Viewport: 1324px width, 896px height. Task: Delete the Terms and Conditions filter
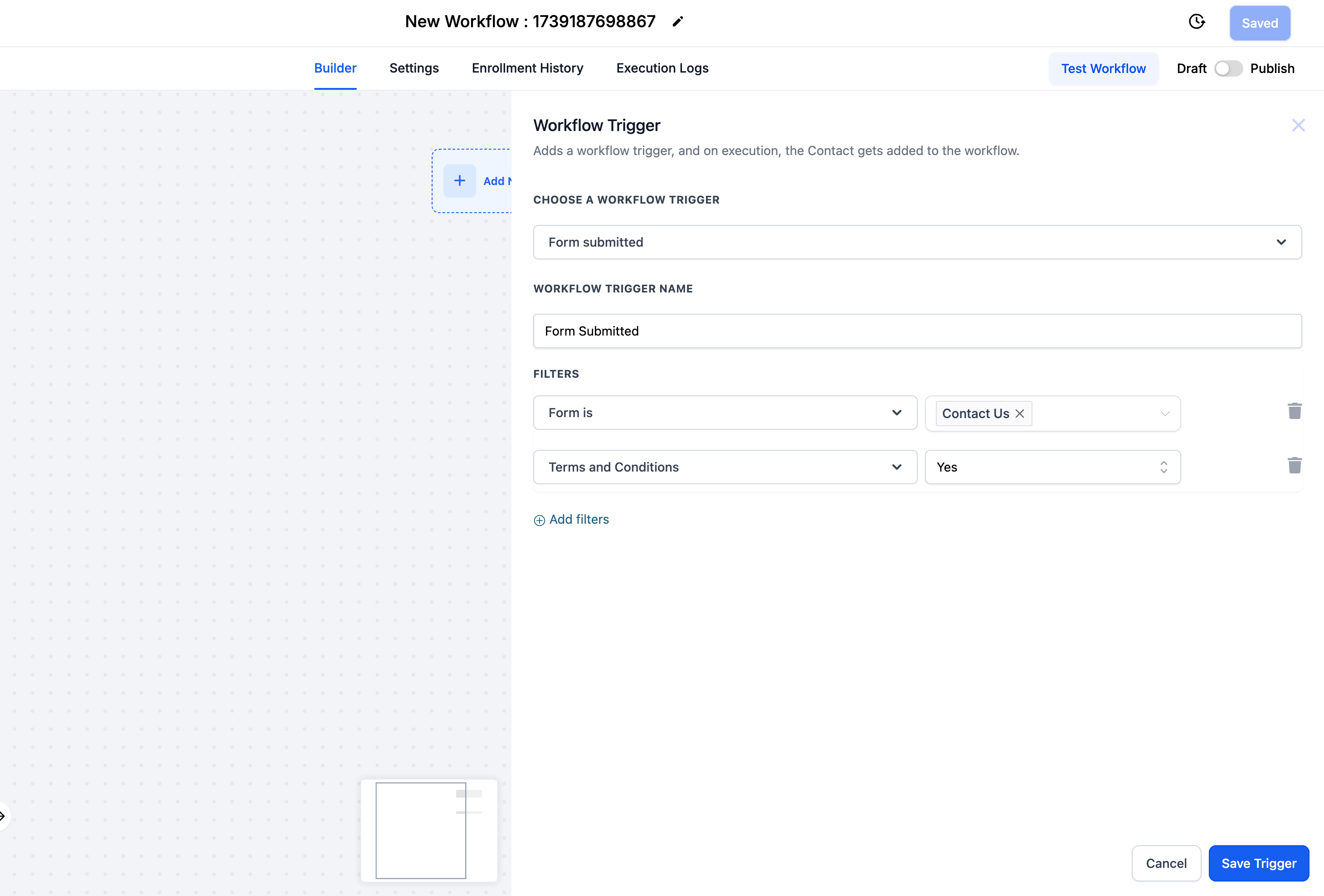(x=1295, y=465)
